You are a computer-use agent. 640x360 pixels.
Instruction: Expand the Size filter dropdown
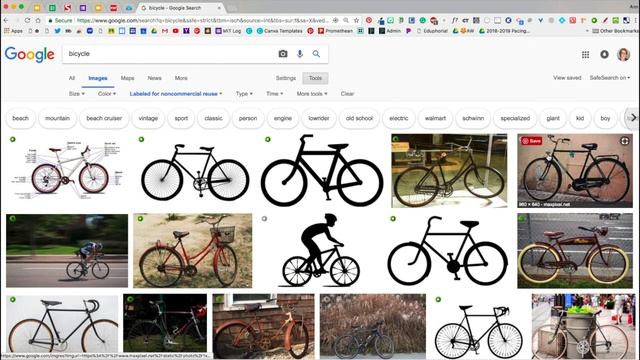pyautogui.click(x=77, y=94)
